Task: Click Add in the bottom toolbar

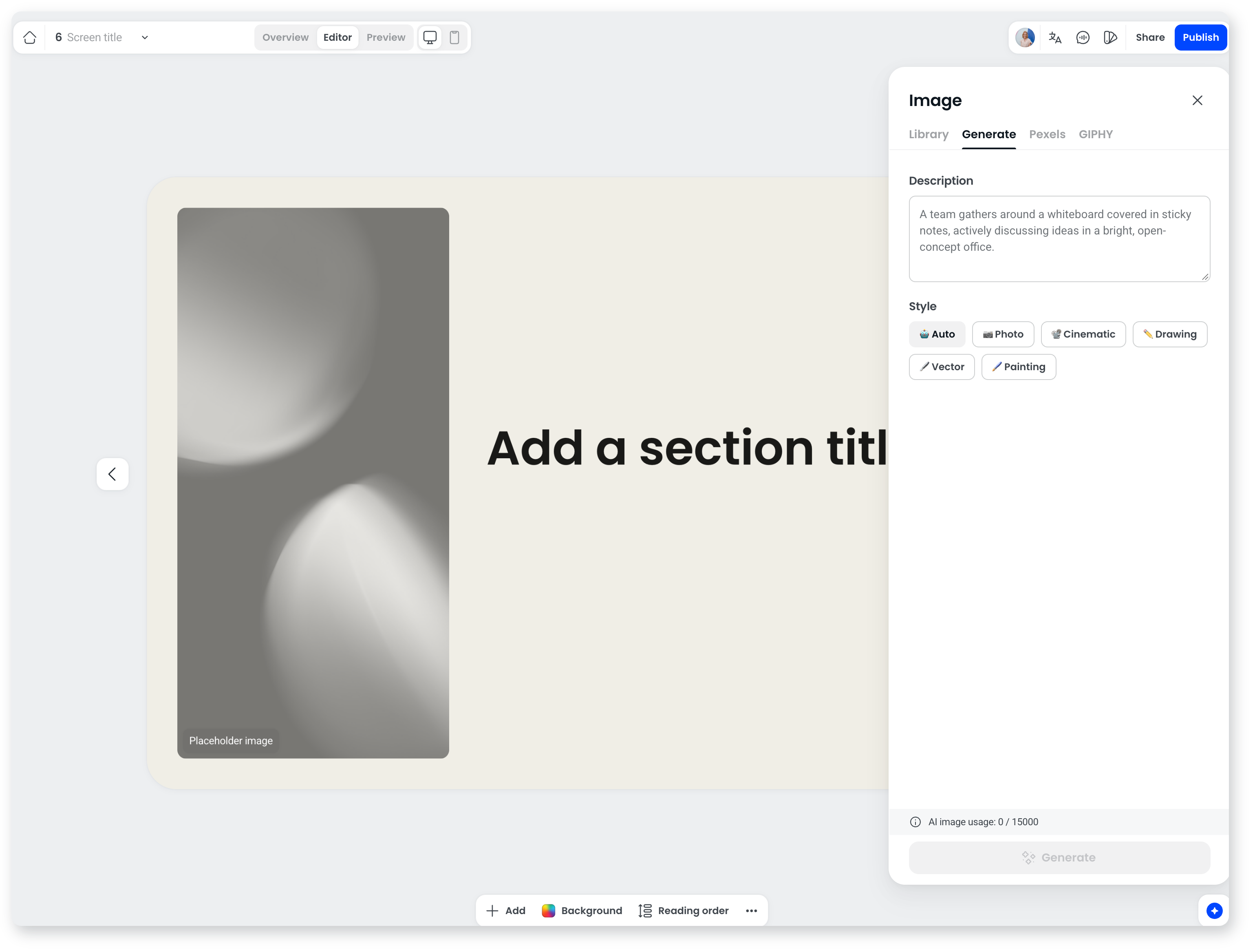Action: (506, 910)
